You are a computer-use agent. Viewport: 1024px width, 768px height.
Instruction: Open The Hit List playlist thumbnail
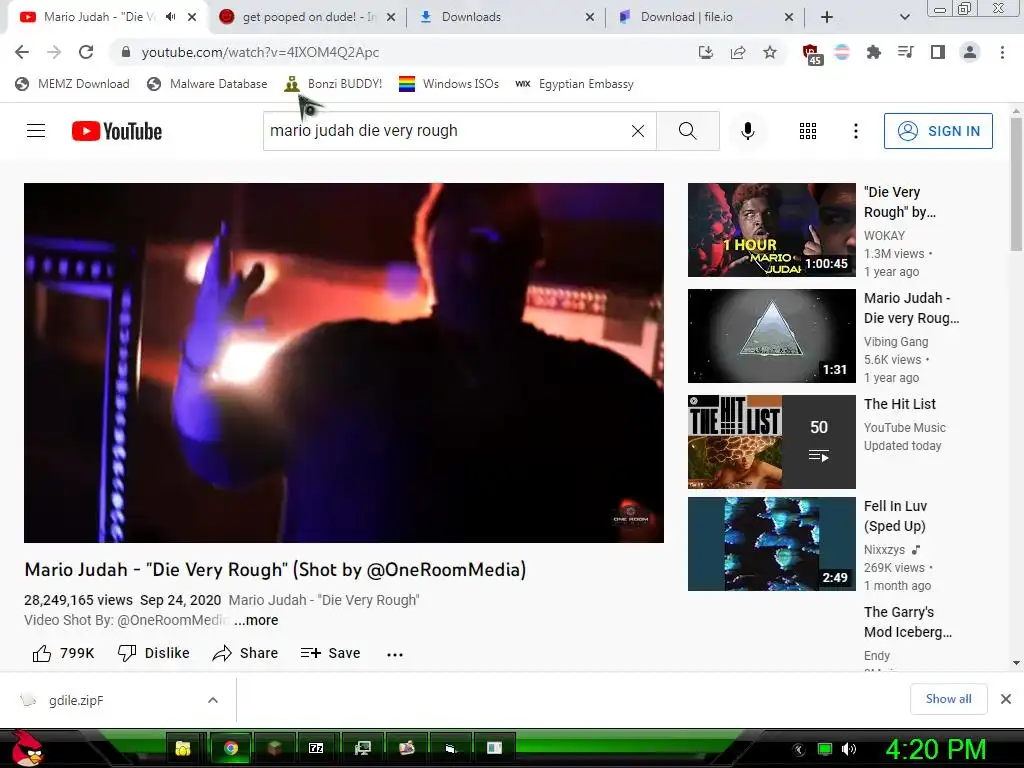point(771,441)
